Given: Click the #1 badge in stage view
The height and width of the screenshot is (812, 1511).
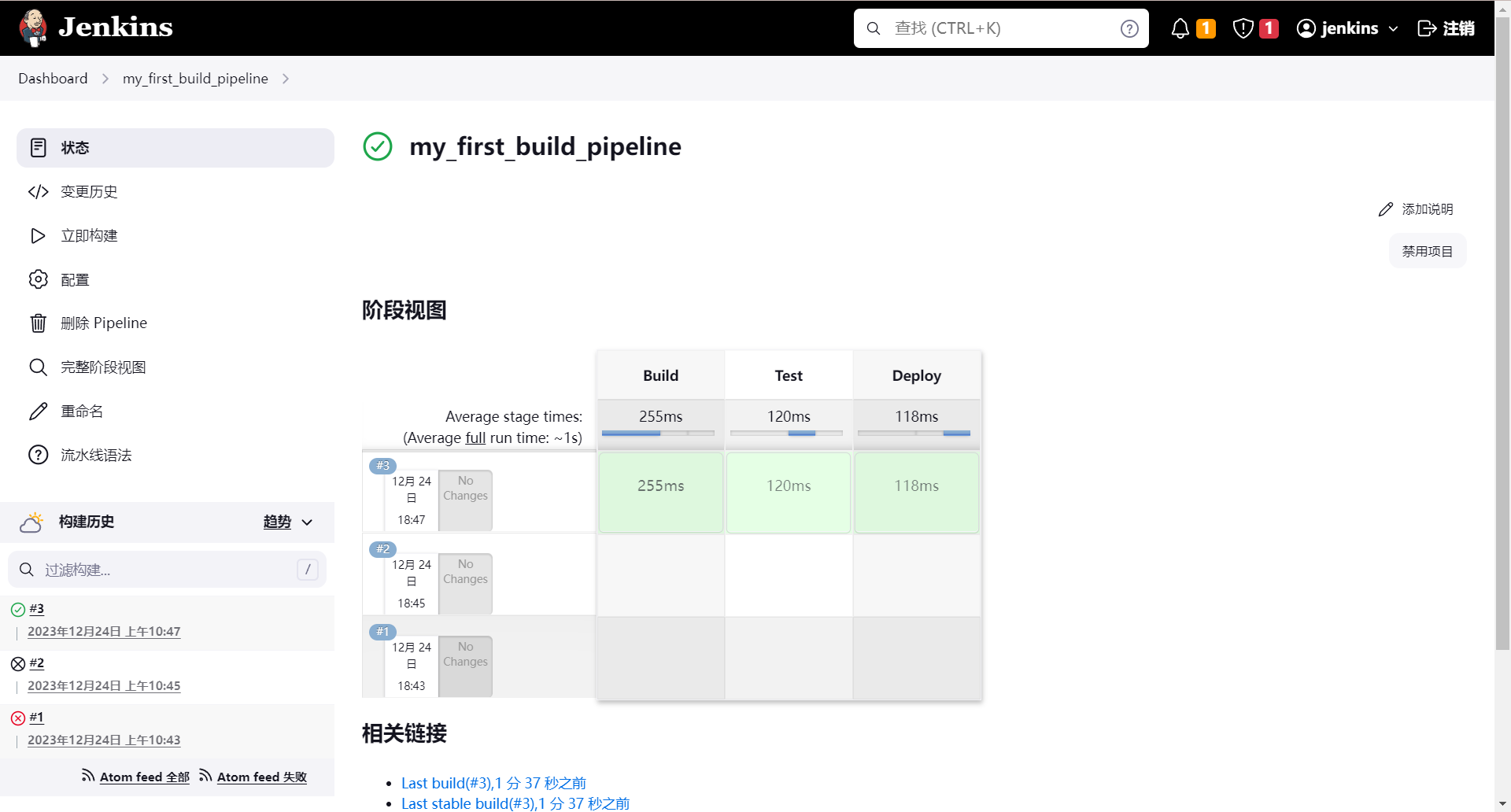Looking at the screenshot, I should pos(382,632).
